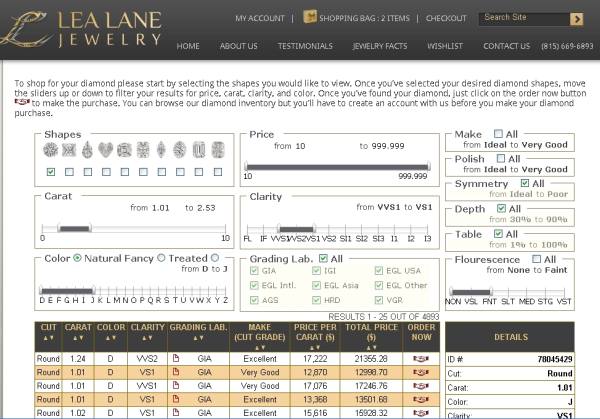This screenshot has height=419, width=600.
Task: Select the heart shape diamond icon
Action: pos(106,150)
